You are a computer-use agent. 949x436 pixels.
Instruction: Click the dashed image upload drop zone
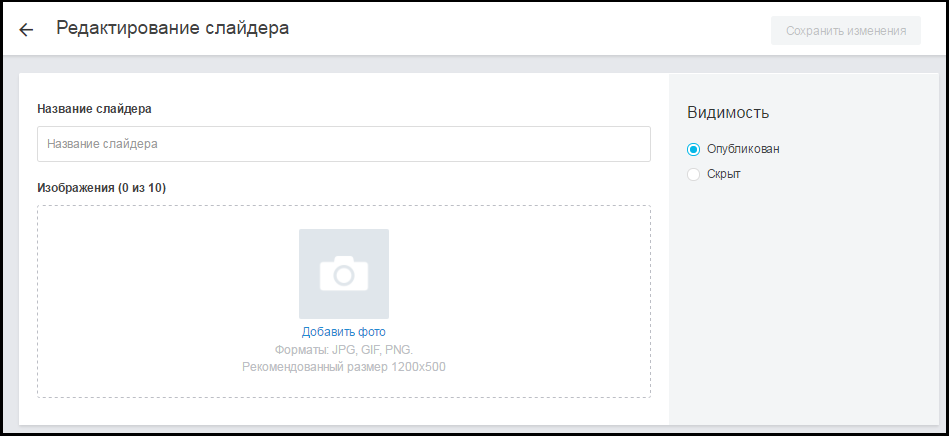click(160, 300)
